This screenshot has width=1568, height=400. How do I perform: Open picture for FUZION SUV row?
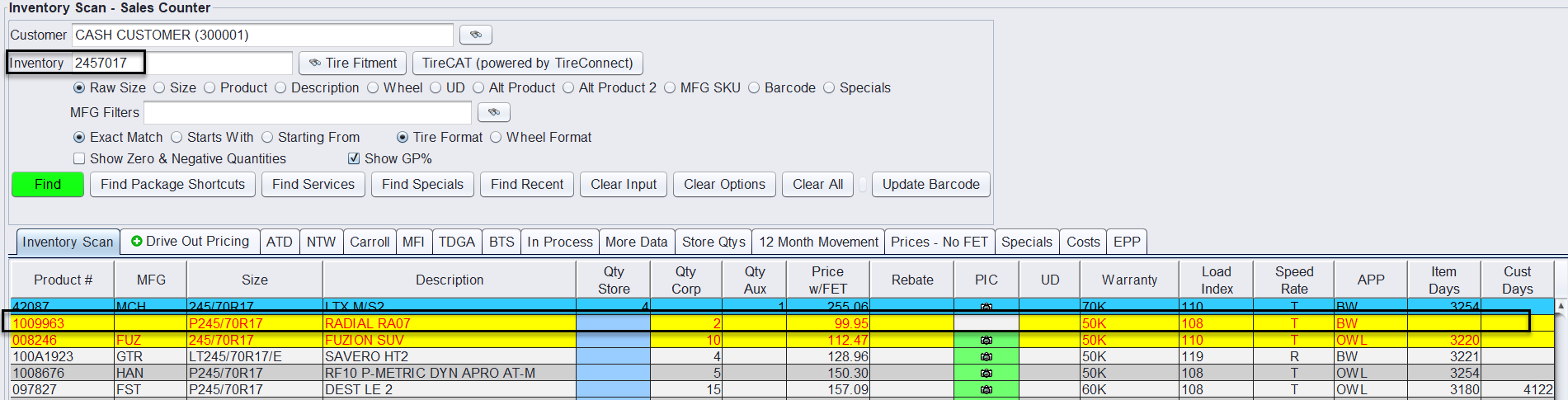coord(986,340)
